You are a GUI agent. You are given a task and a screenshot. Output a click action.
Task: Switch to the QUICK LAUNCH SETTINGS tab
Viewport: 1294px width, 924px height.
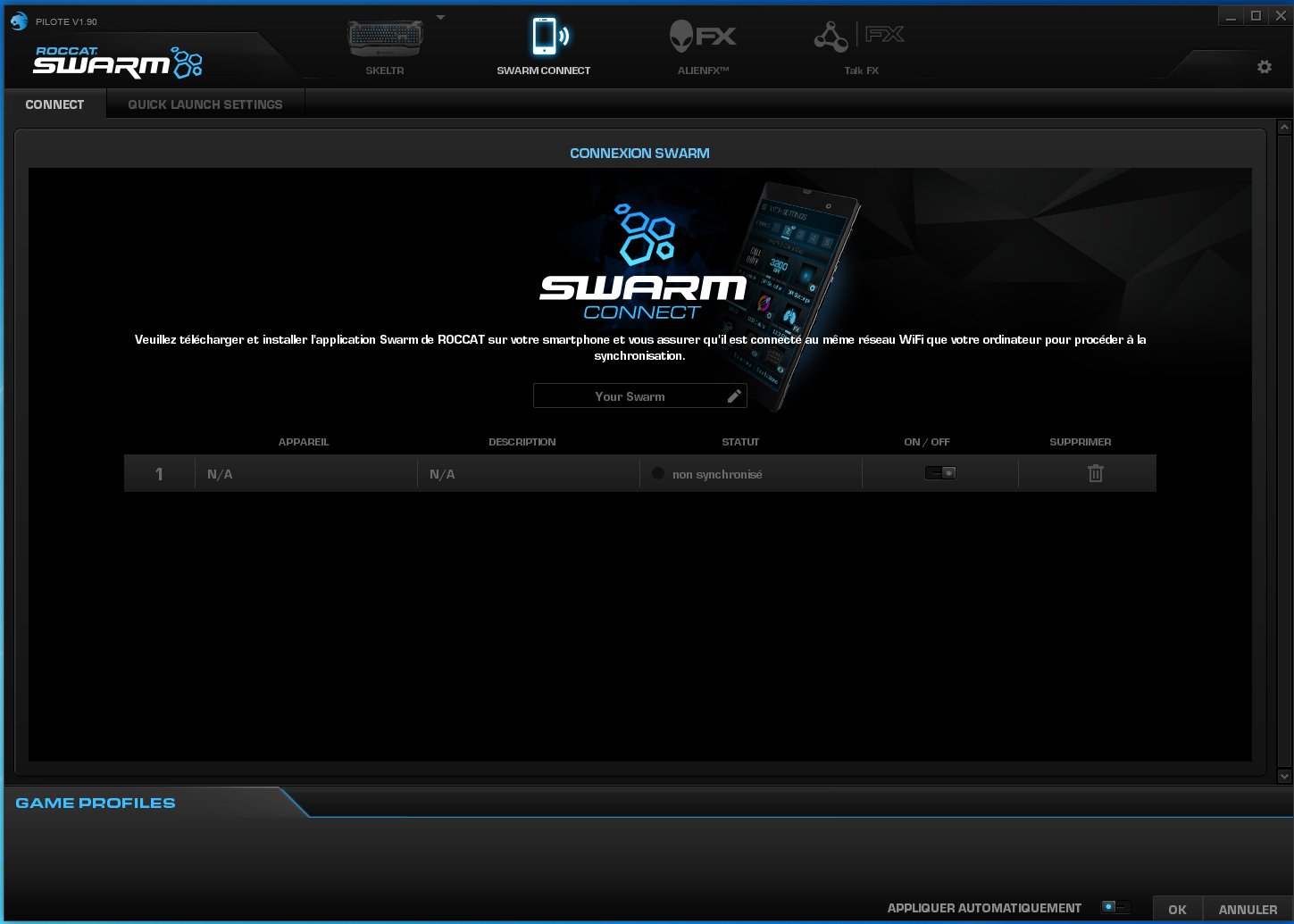coord(205,104)
